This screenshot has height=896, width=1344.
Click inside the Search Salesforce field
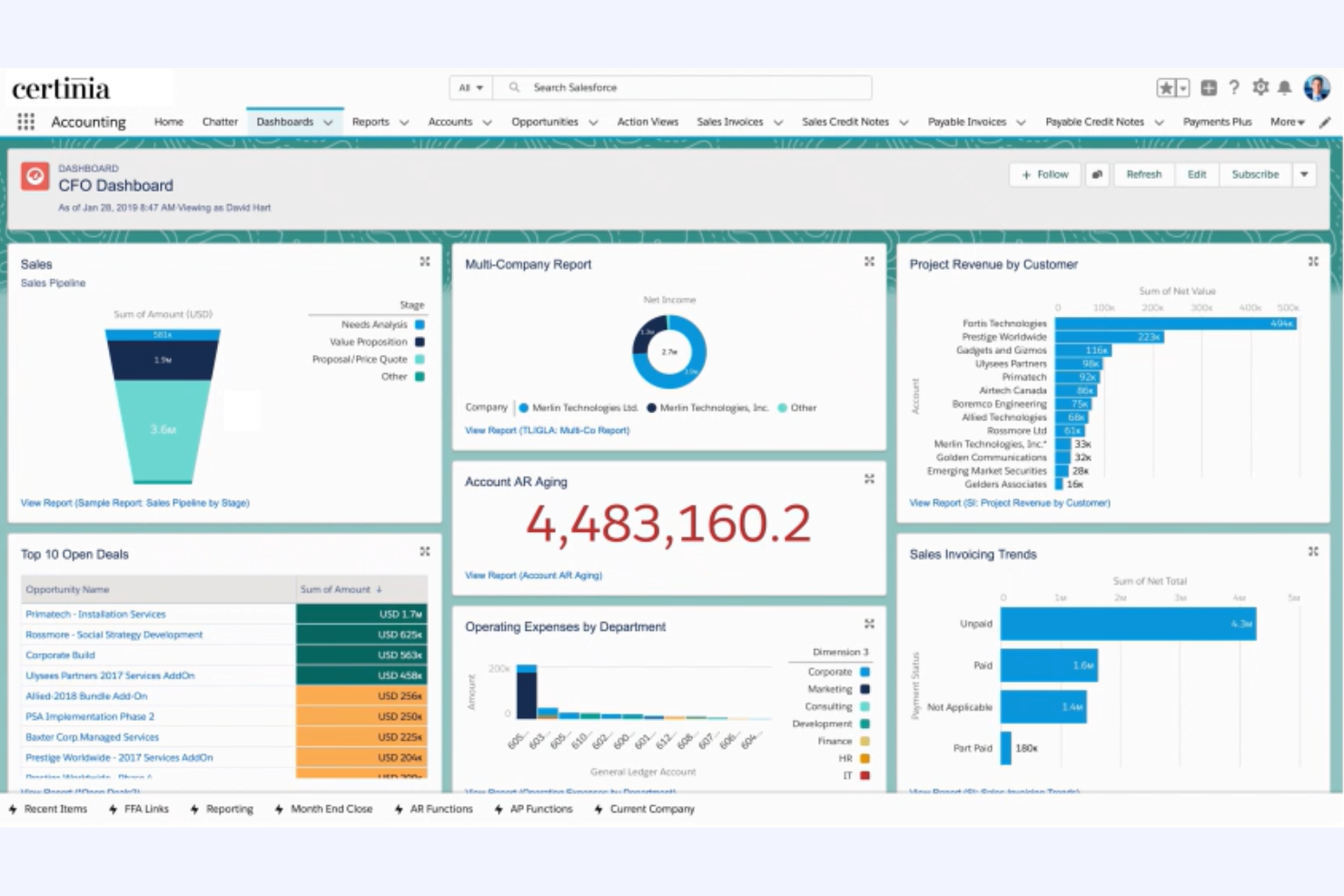681,87
